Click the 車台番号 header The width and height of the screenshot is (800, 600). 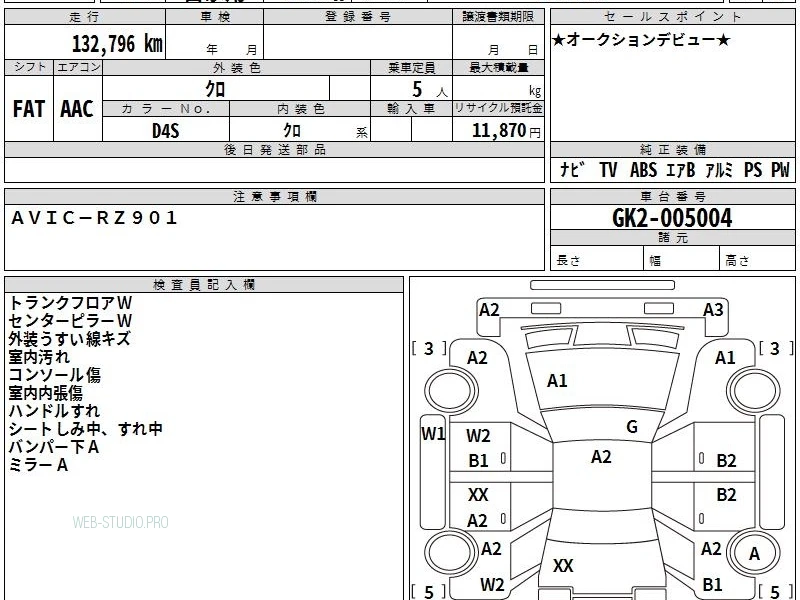pyautogui.click(x=673, y=196)
